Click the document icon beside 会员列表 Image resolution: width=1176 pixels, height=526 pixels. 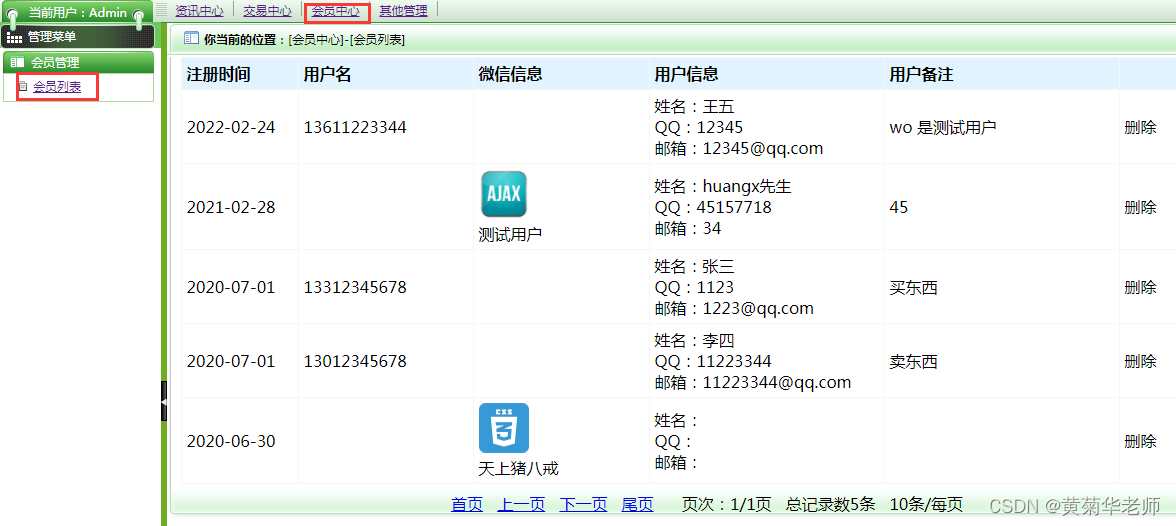point(22,87)
